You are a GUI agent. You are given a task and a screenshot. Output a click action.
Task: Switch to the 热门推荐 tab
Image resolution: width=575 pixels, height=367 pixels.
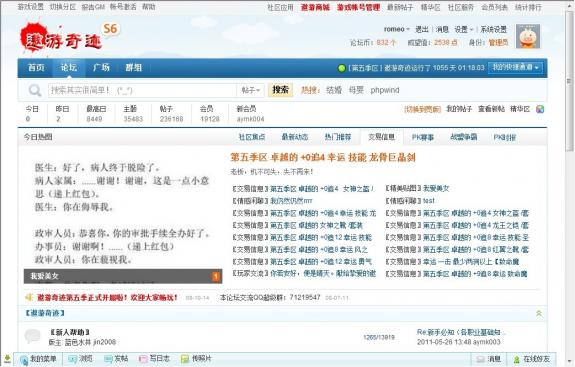pos(338,137)
